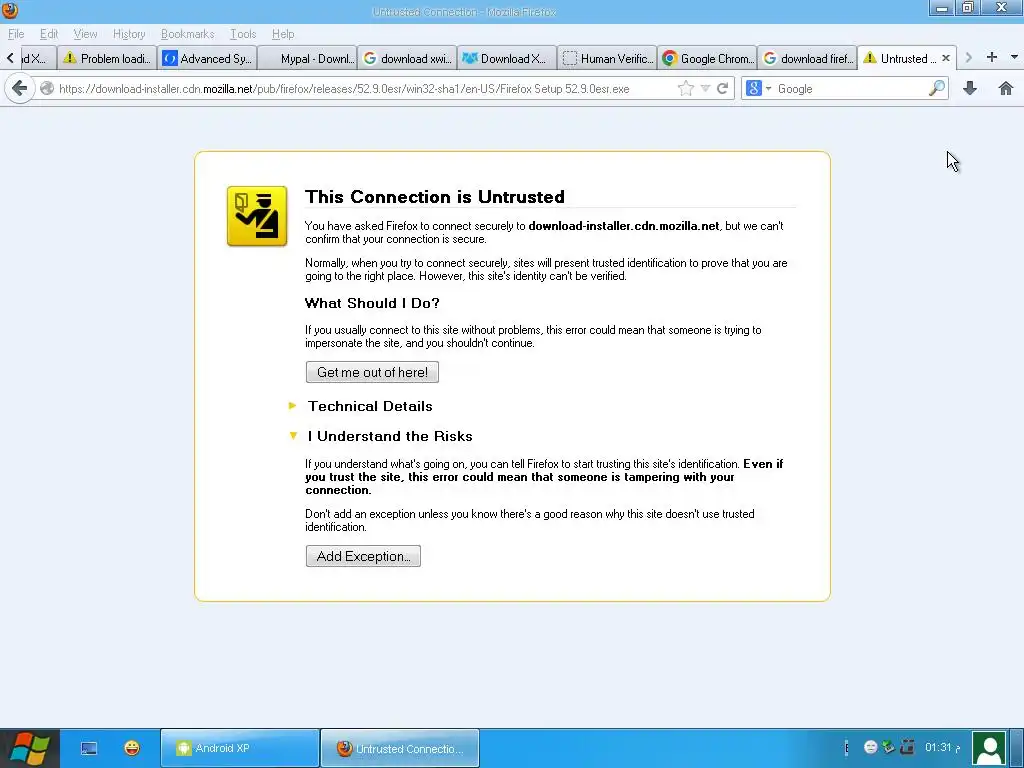Open the File menu
The image size is (1024, 768).
click(16, 34)
